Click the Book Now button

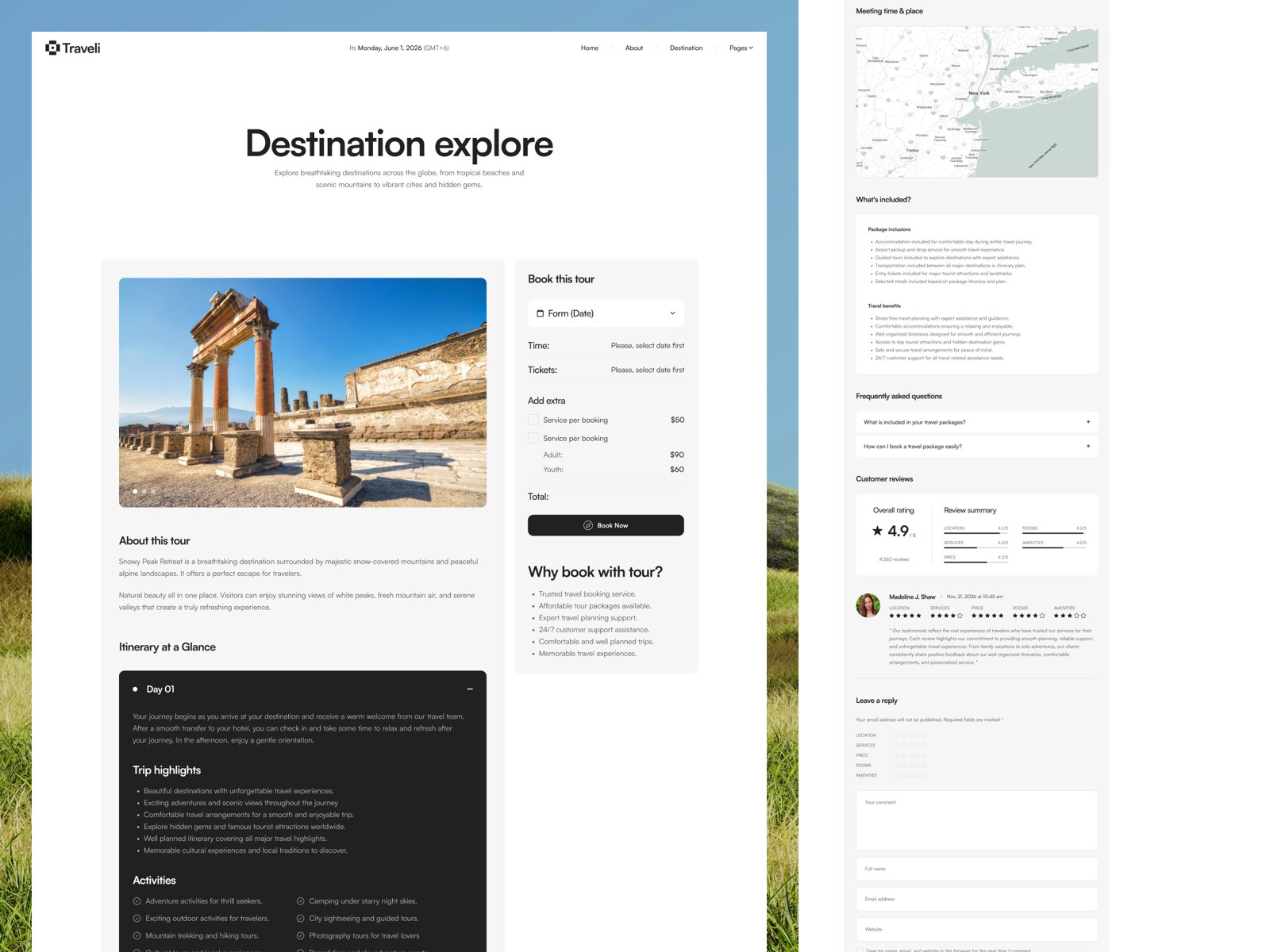pyautogui.click(x=606, y=525)
